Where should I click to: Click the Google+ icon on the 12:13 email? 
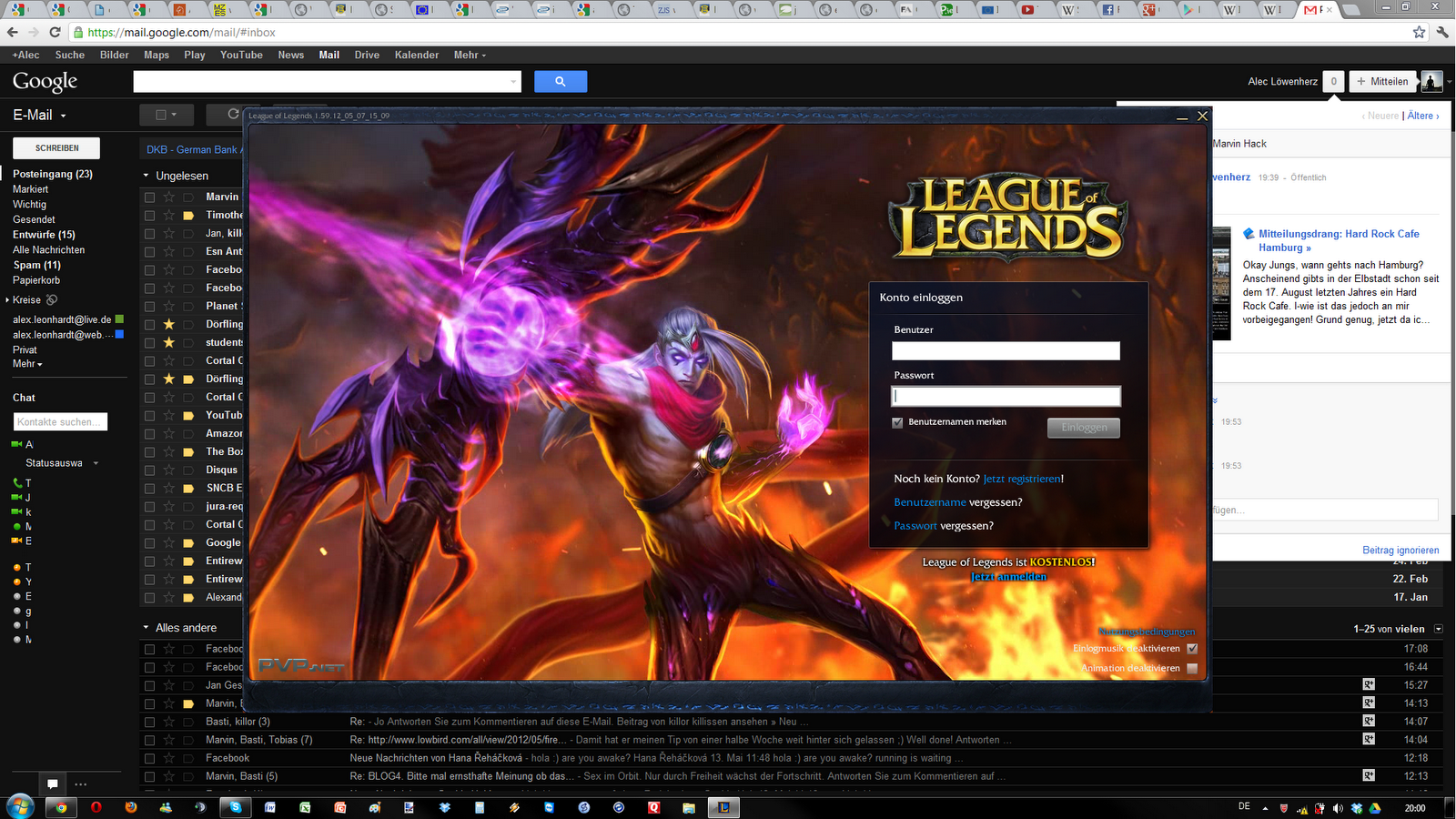[x=1369, y=775]
